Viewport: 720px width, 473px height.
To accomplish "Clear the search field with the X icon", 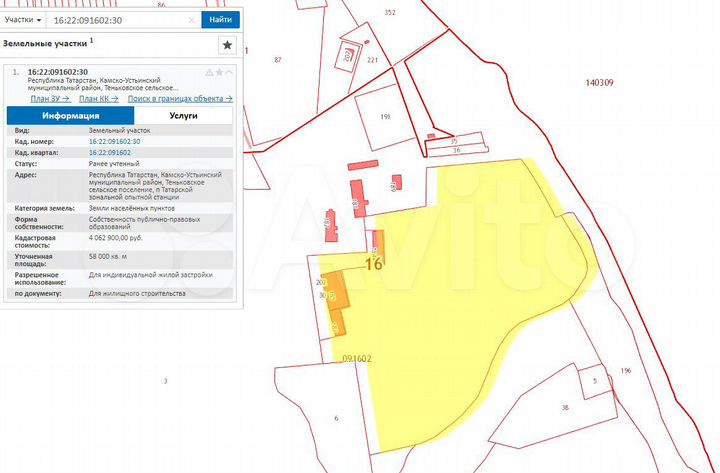I will [x=190, y=20].
